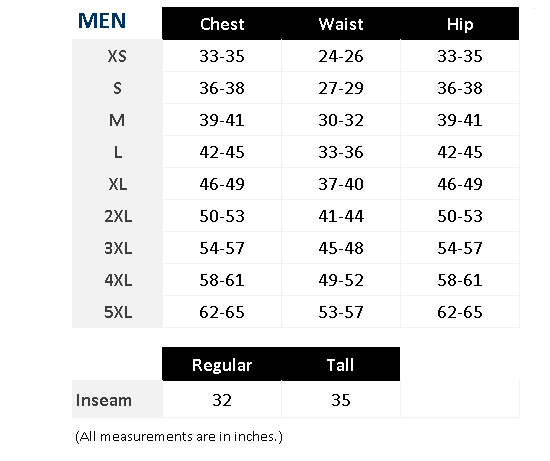
Task: Select chest value 58-61 for 4XL
Action: tap(222, 280)
